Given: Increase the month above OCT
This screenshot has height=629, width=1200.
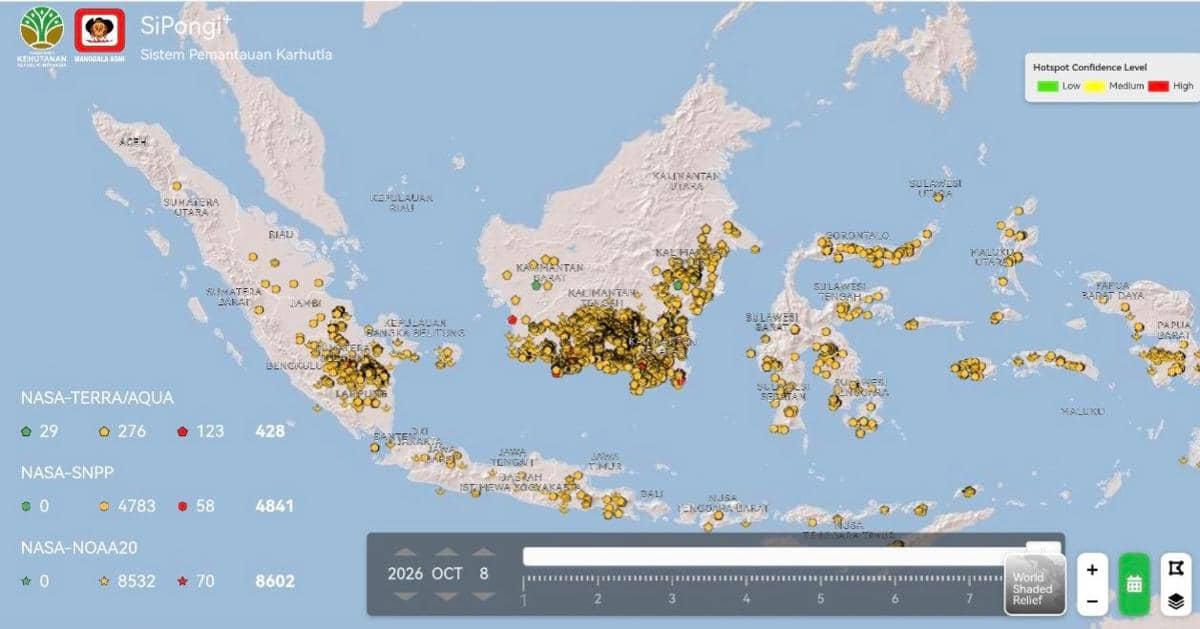Looking at the screenshot, I should click(x=447, y=552).
